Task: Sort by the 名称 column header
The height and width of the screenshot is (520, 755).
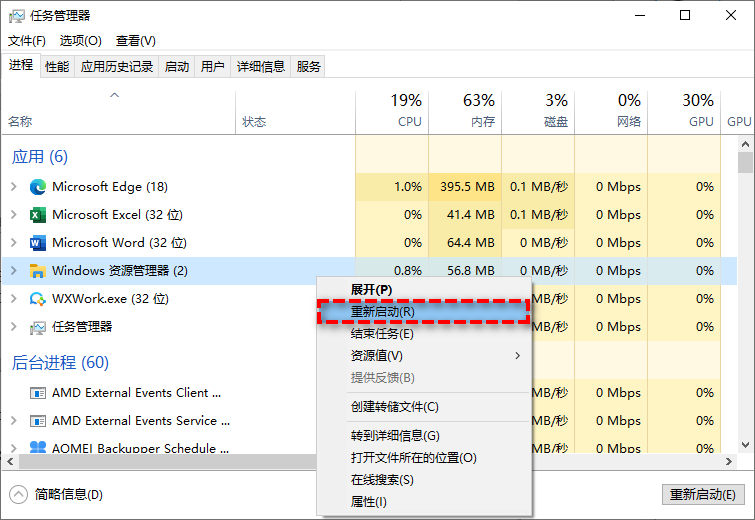Action: [118, 112]
